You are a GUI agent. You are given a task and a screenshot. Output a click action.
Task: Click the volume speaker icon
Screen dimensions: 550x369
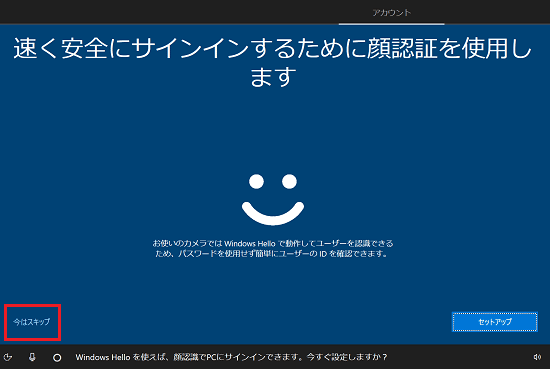[537, 357]
